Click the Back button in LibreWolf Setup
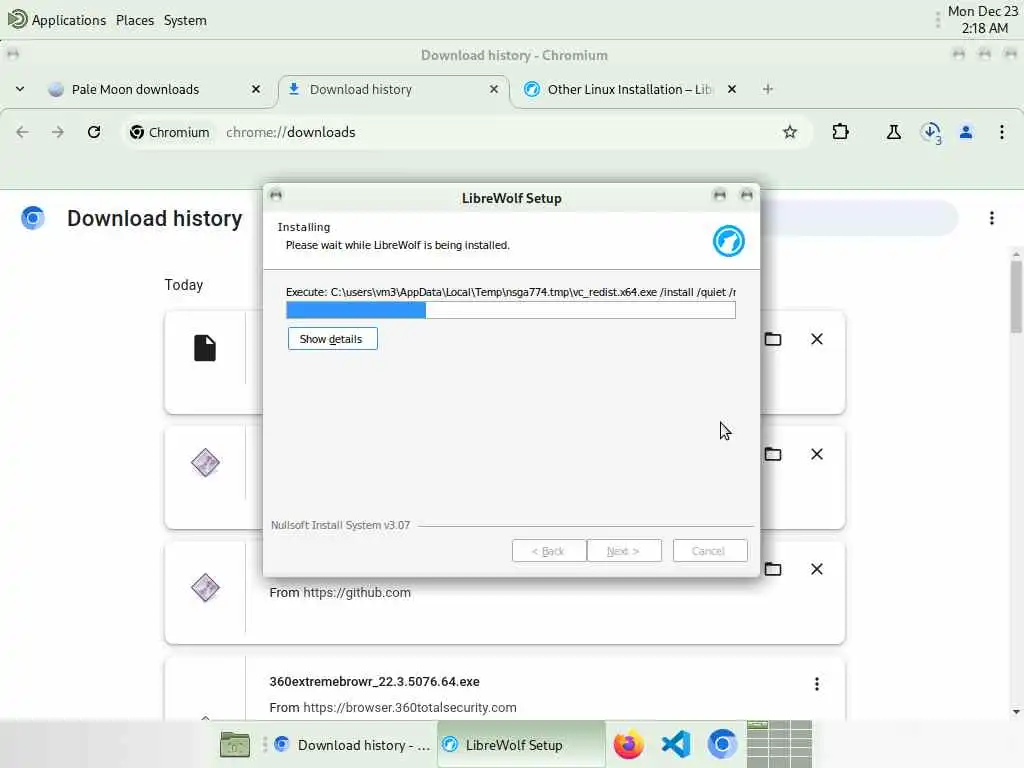Viewport: 1024px width, 768px height. pos(549,551)
